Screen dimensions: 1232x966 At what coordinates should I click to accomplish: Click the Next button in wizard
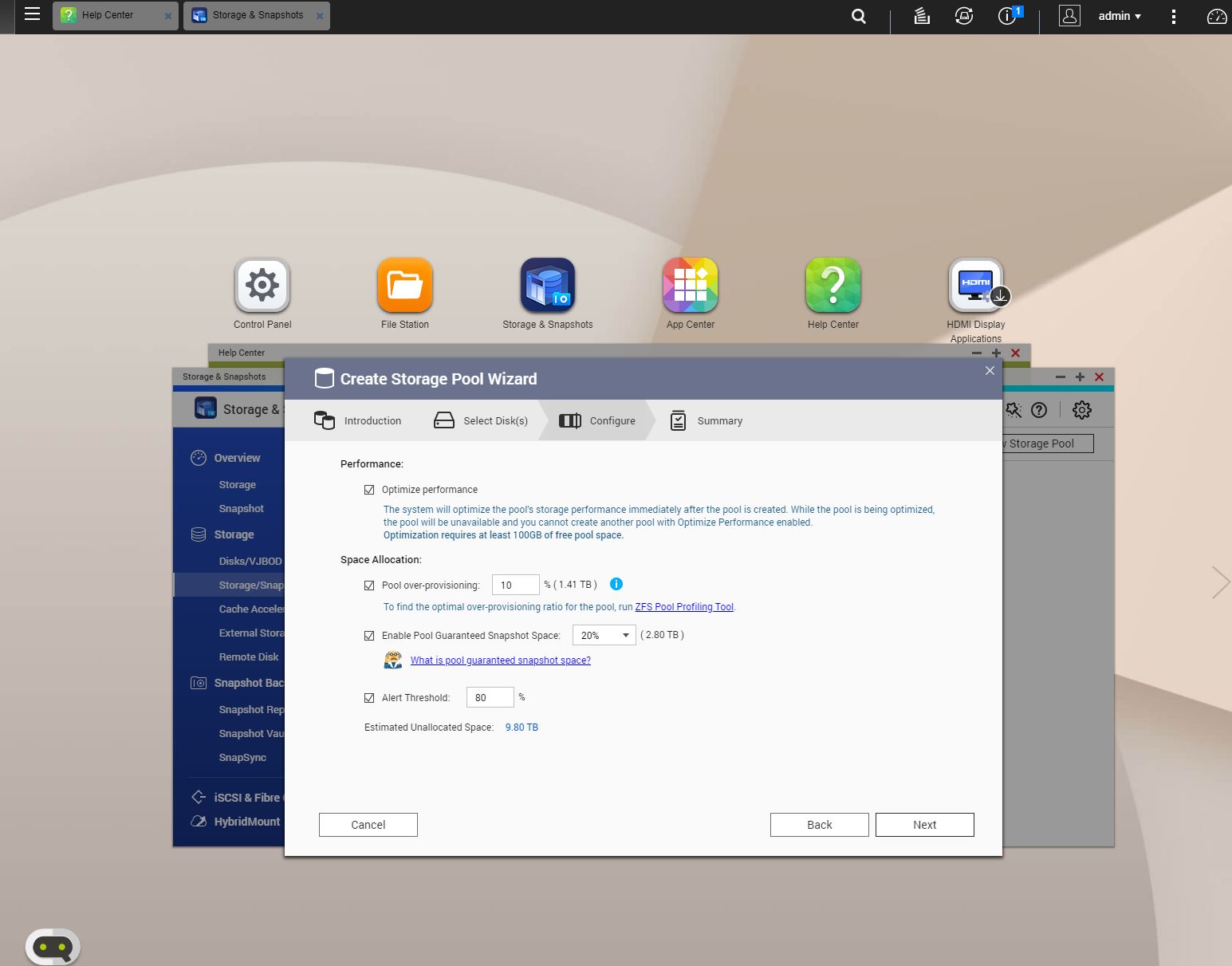click(924, 825)
